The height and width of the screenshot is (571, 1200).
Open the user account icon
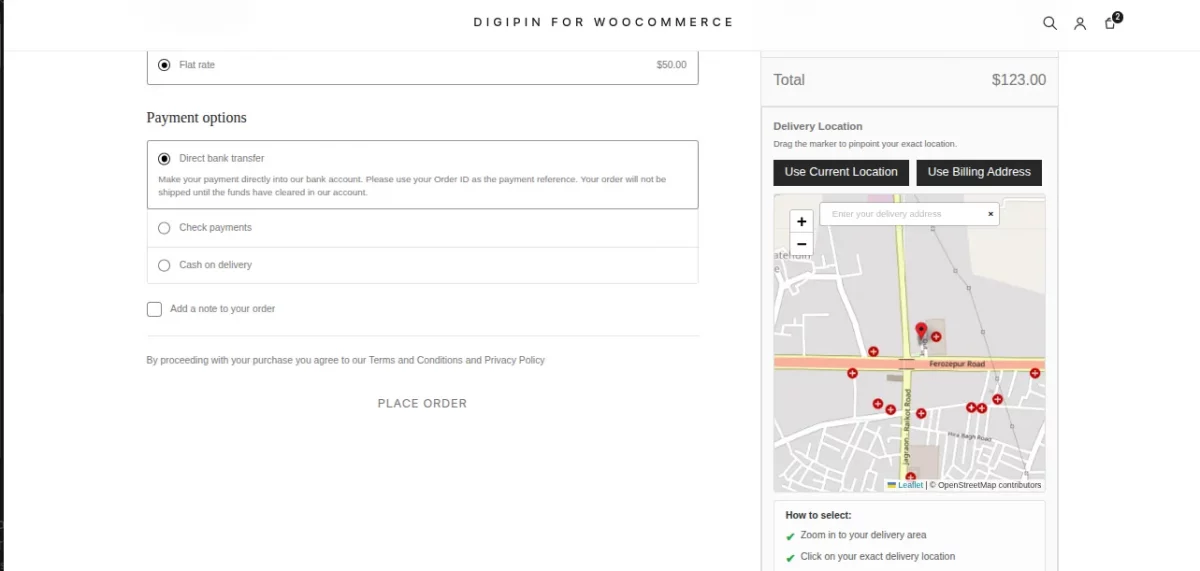[x=1080, y=23]
